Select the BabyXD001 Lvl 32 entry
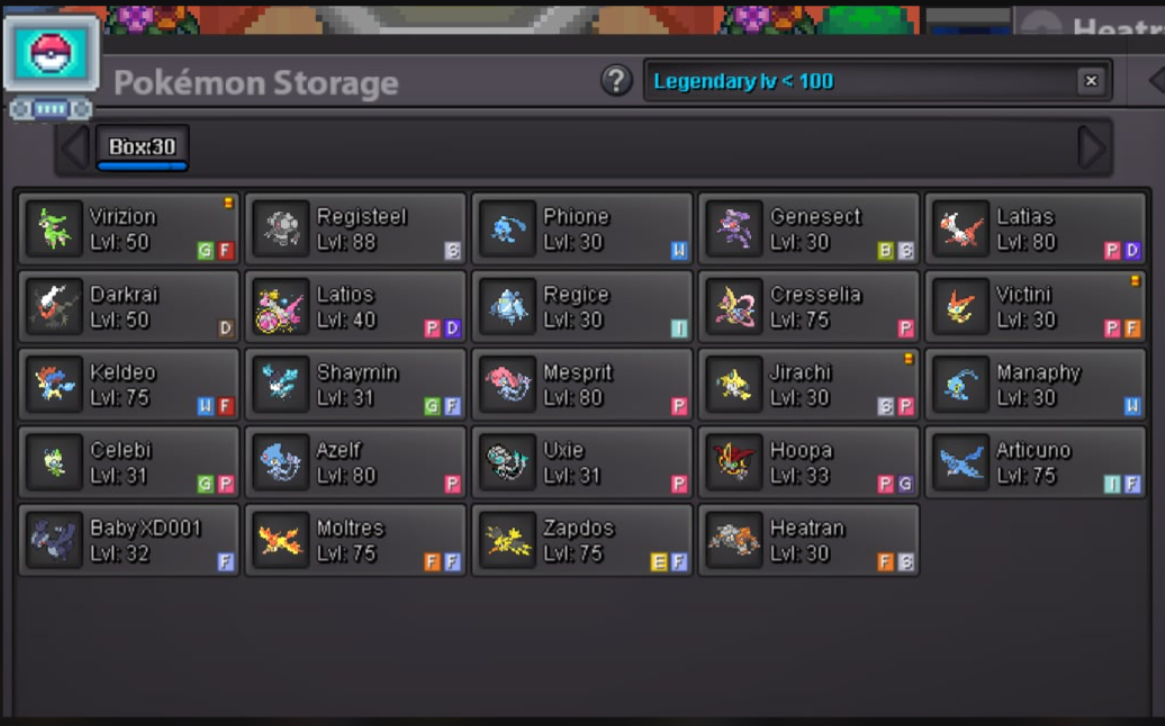Image resolution: width=1165 pixels, height=726 pixels. point(129,540)
